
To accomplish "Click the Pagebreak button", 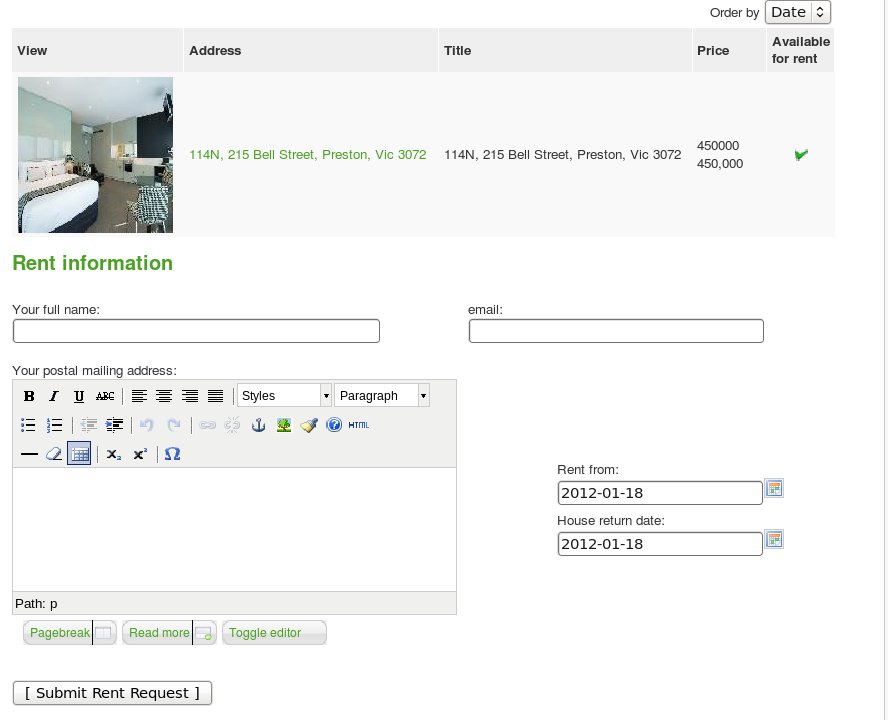I will [x=70, y=633].
